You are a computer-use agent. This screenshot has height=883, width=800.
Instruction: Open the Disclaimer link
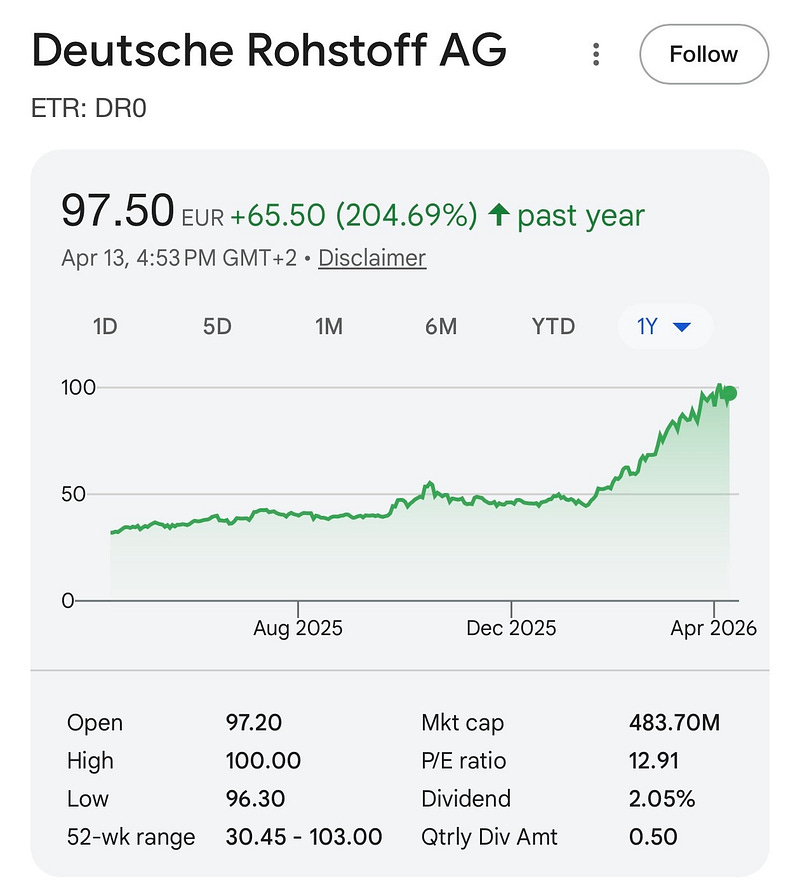click(372, 258)
